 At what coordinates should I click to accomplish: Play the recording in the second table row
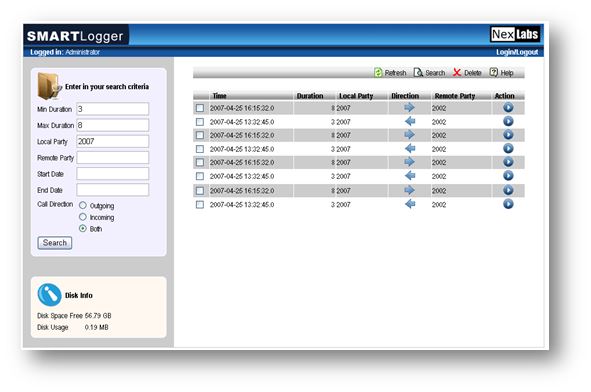[508, 121]
